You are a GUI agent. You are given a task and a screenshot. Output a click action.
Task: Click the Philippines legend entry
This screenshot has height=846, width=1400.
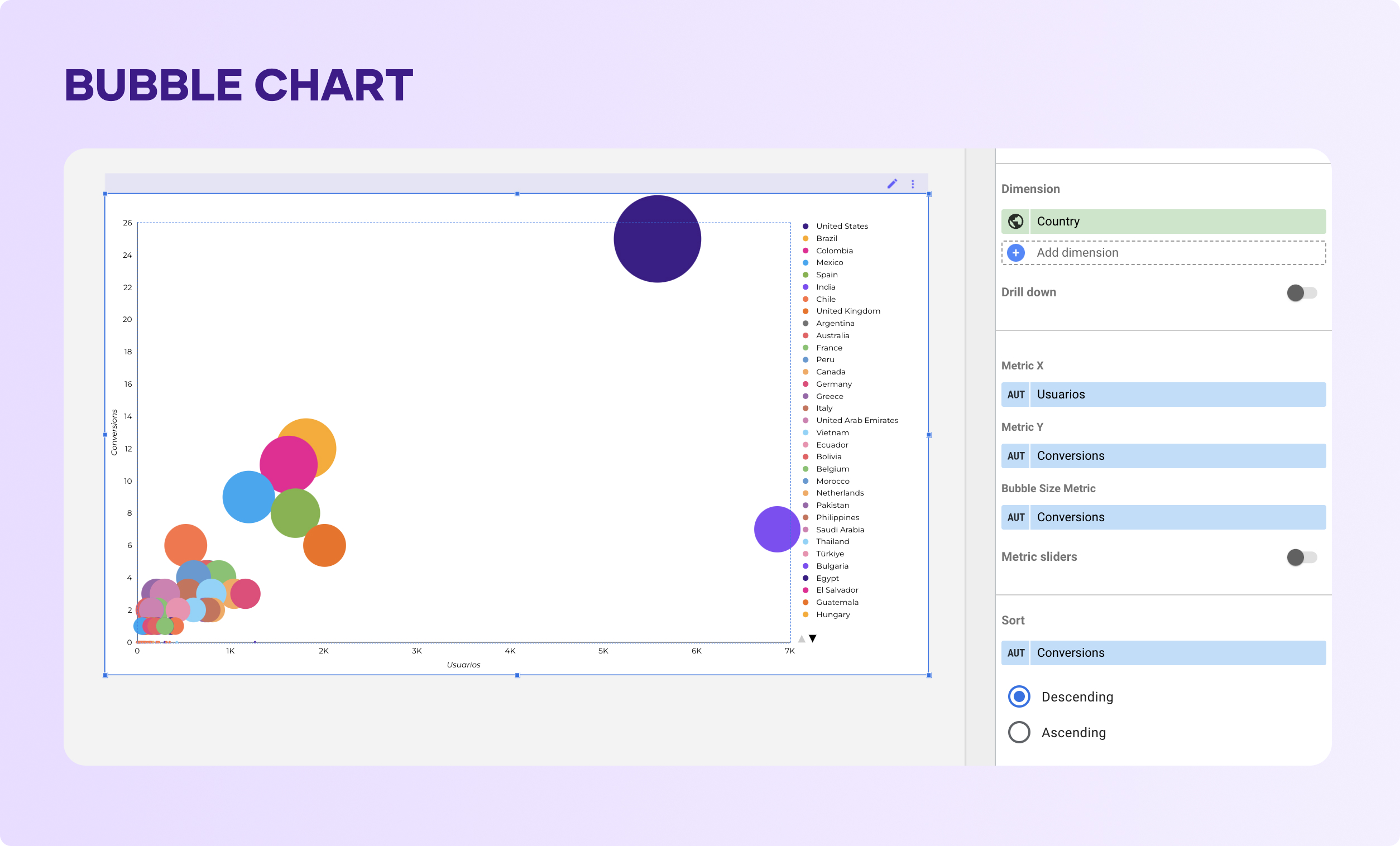pos(831,517)
